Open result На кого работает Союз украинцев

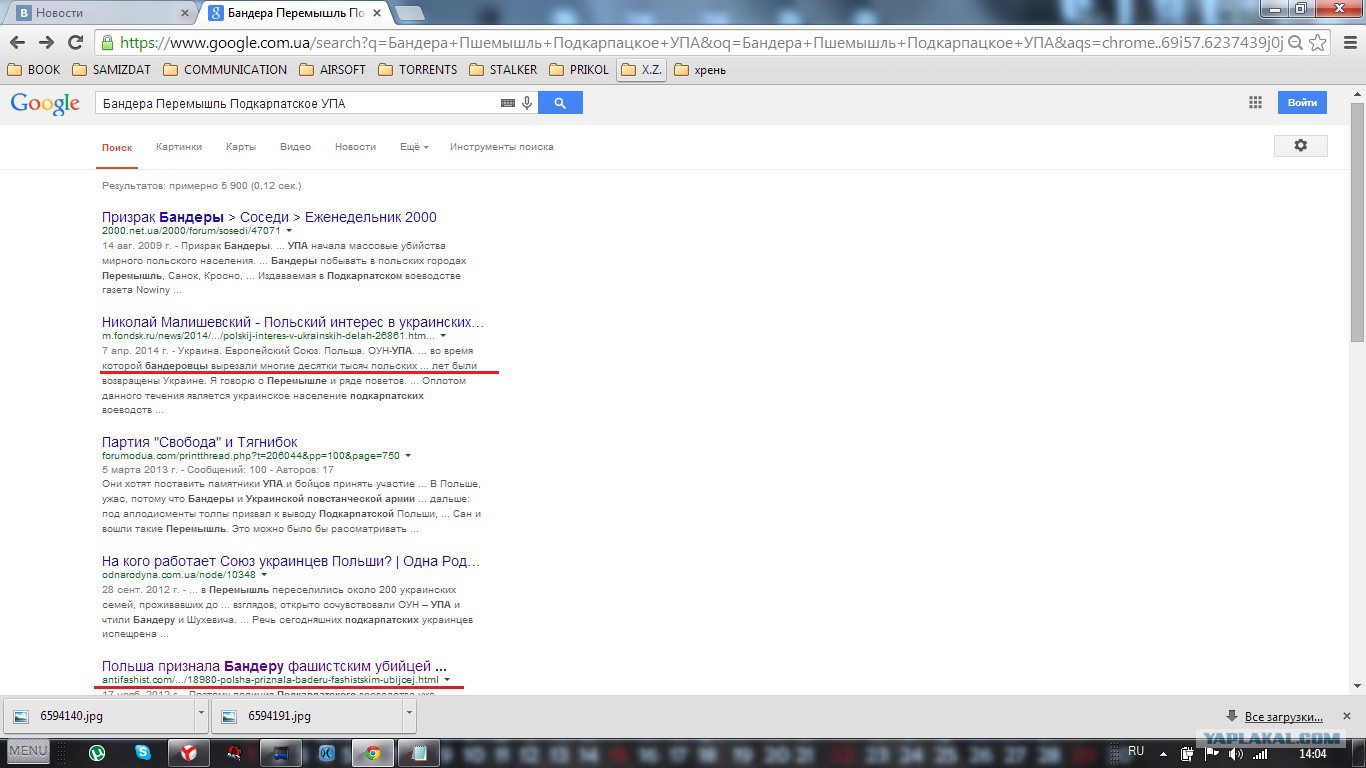pyautogui.click(x=291, y=561)
